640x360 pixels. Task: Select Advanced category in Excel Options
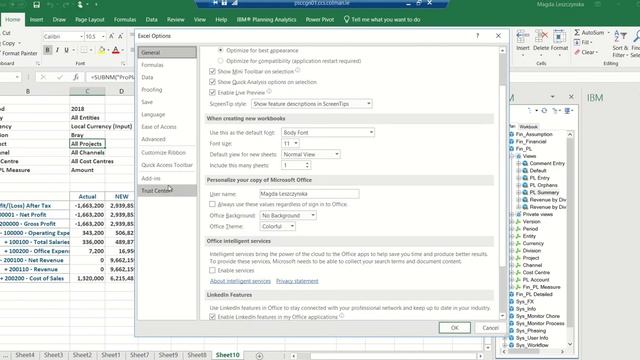167,139
